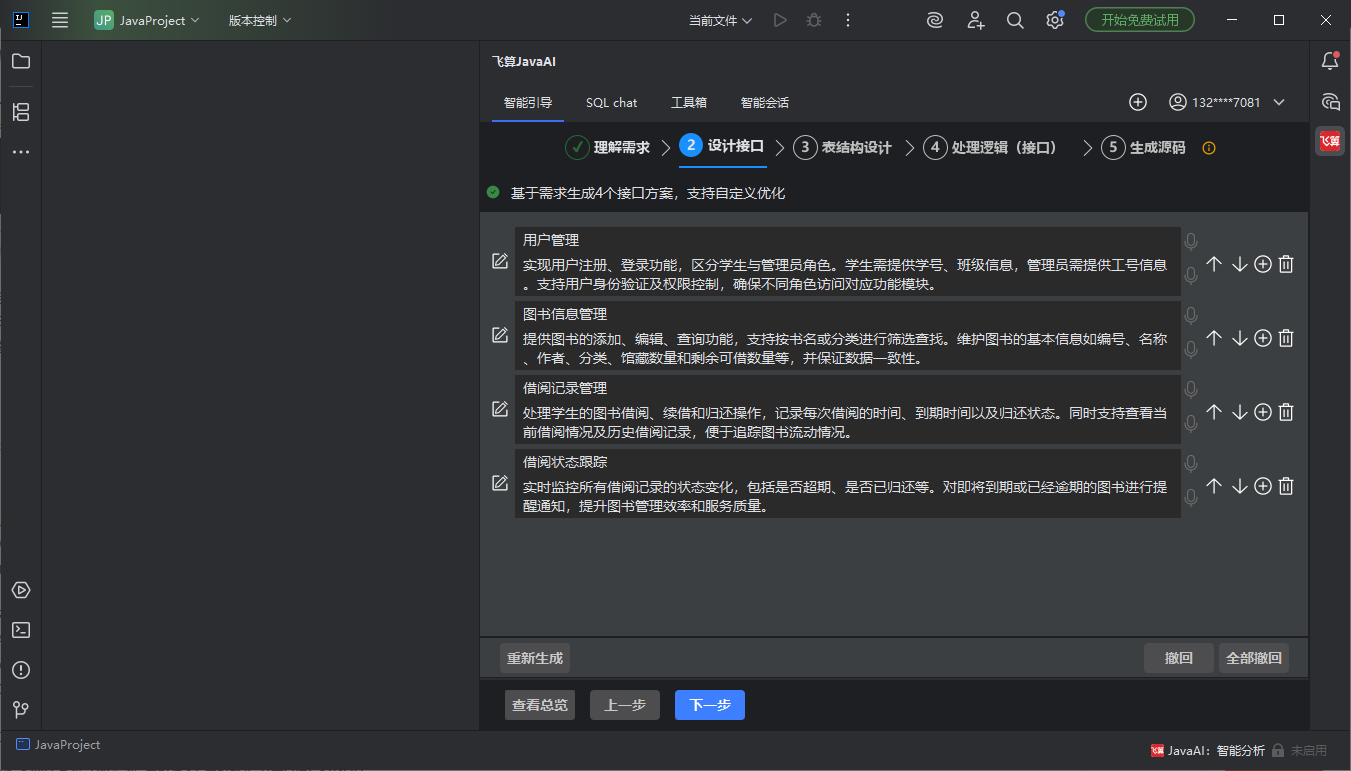Open the Services run tool window
1351x771 pixels.
[20, 590]
